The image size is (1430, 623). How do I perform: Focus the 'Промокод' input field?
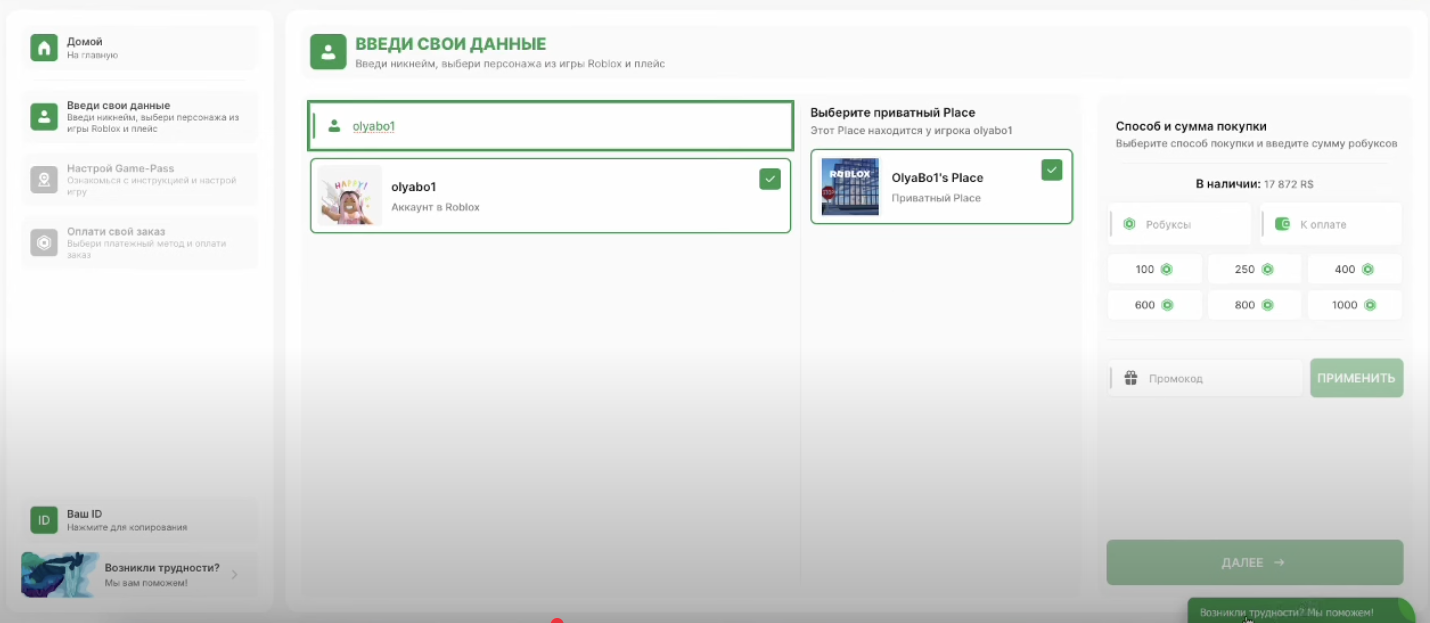tap(1206, 378)
